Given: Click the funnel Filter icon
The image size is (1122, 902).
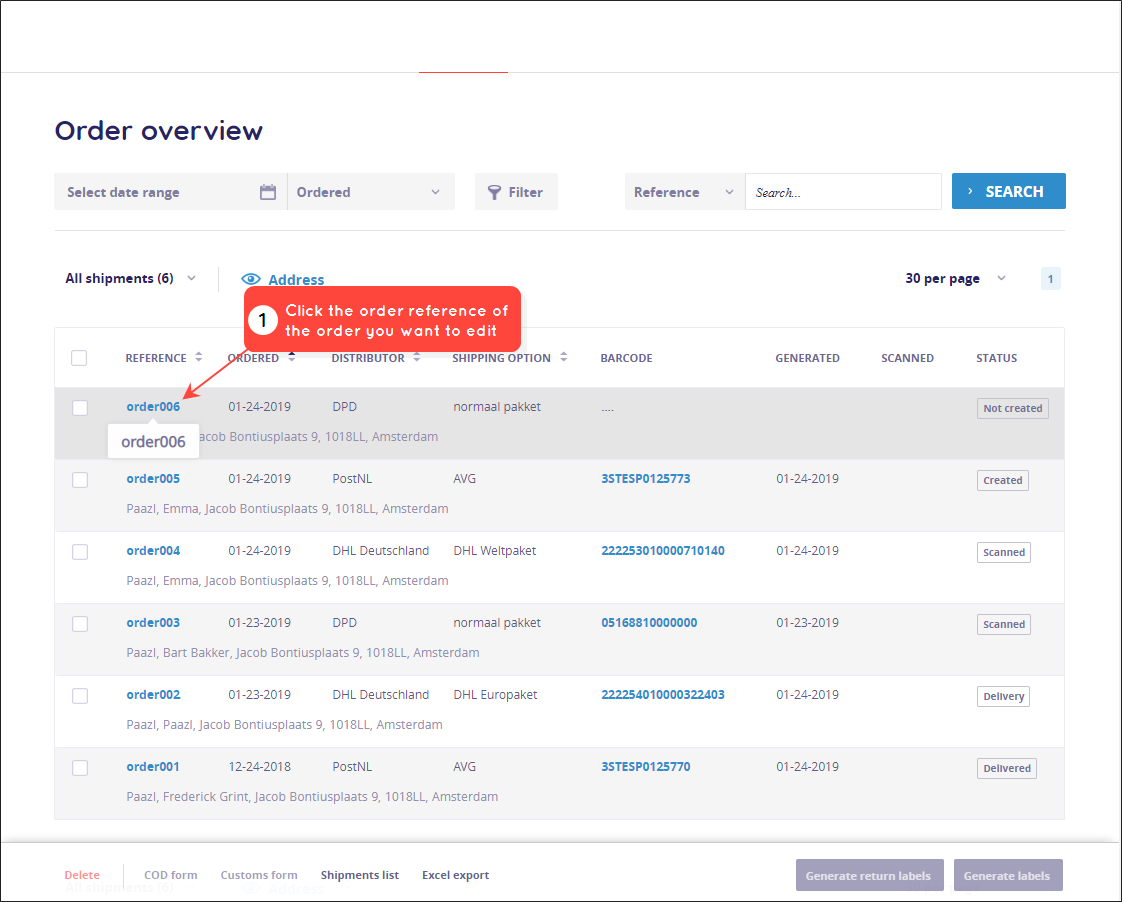Looking at the screenshot, I should point(494,192).
